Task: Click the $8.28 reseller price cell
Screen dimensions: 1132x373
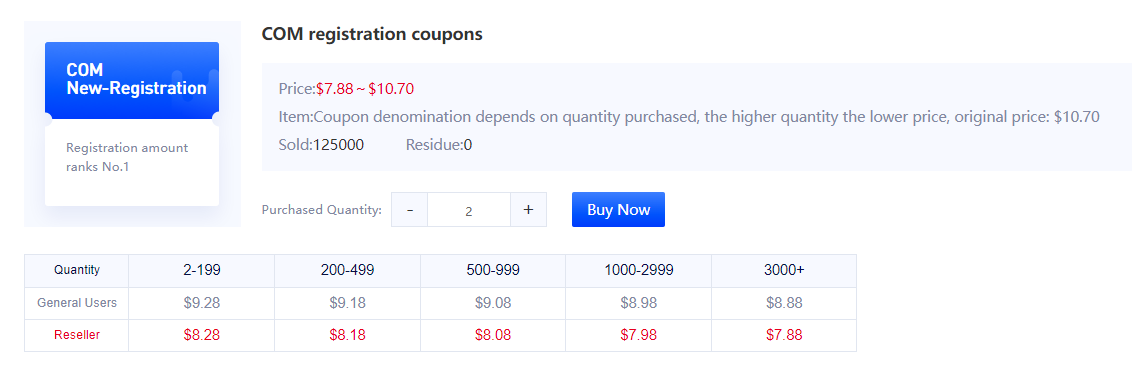Action: 201,335
